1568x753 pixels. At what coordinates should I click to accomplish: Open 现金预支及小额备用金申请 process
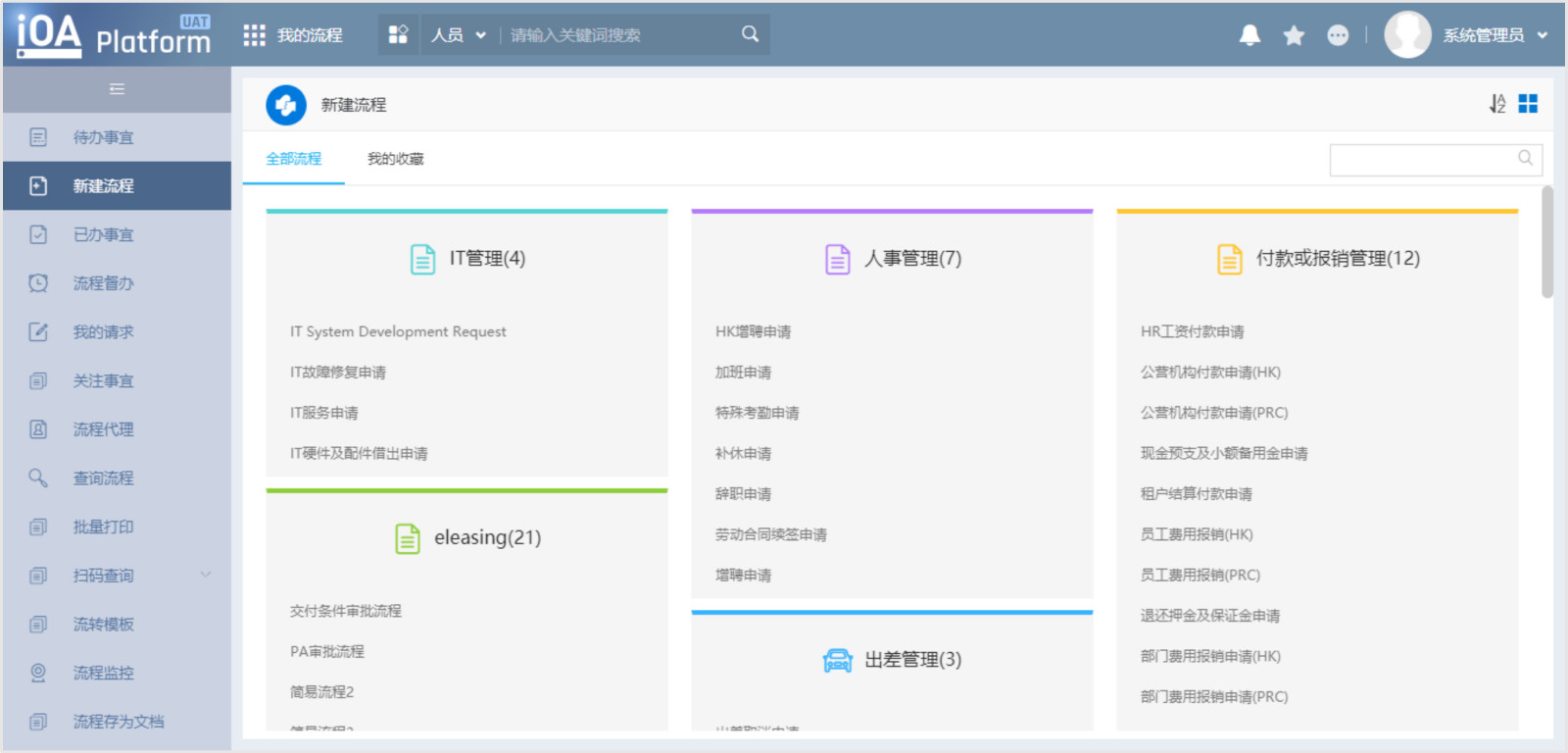click(x=1224, y=453)
